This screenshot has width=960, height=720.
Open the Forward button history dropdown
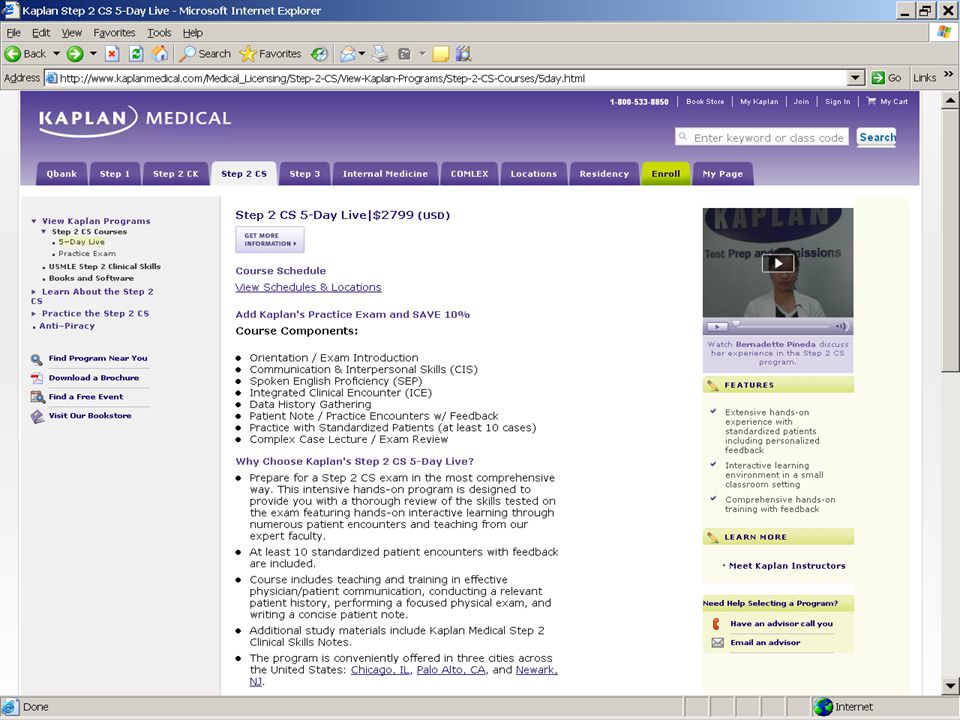pos(93,54)
